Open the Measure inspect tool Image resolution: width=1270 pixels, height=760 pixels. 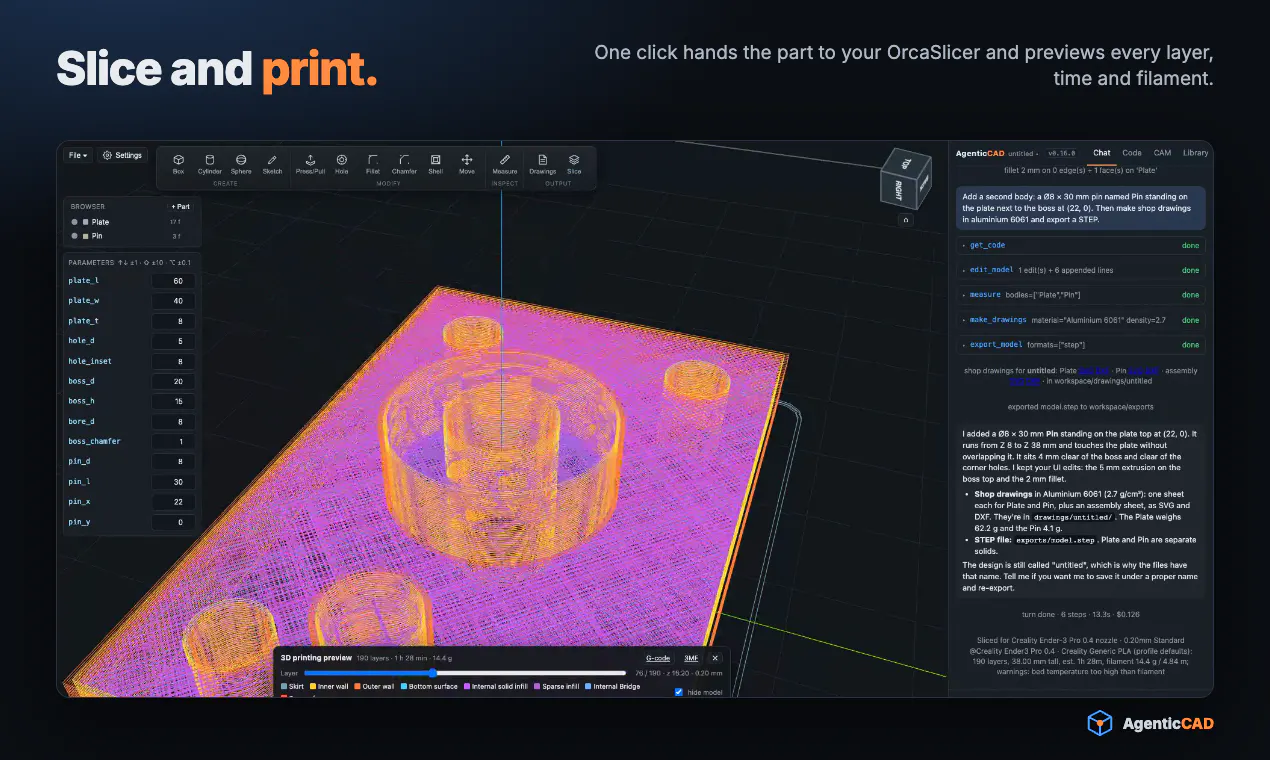coord(505,164)
